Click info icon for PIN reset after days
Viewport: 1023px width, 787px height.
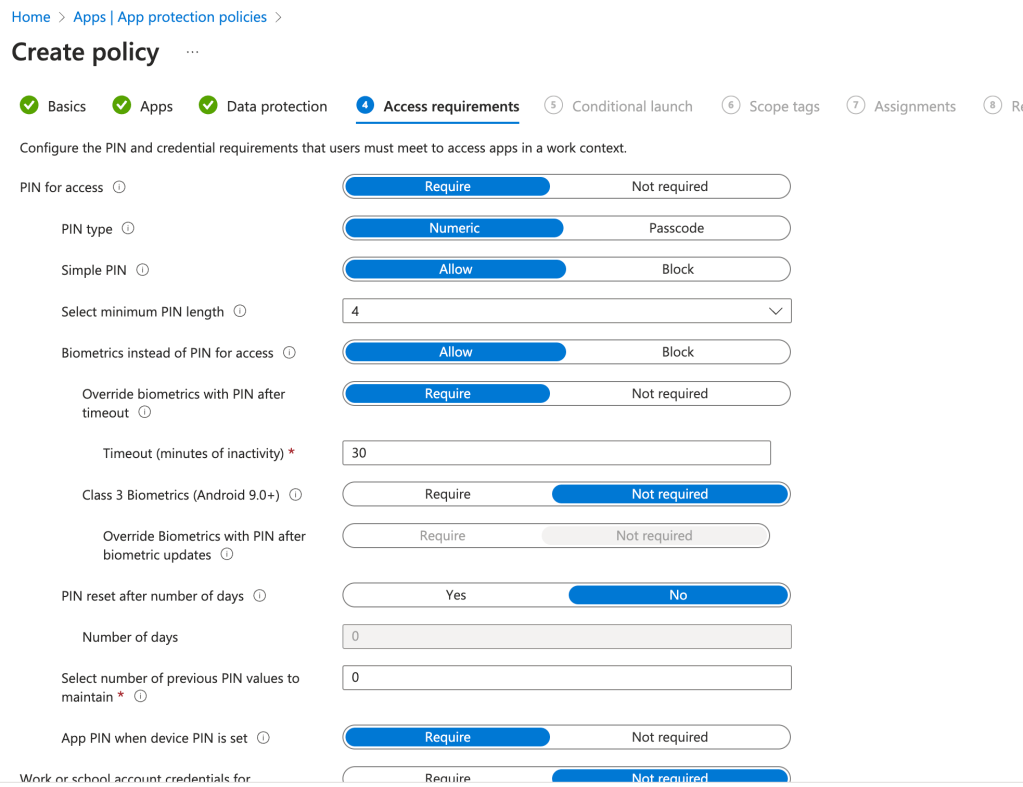pyautogui.click(x=260, y=596)
